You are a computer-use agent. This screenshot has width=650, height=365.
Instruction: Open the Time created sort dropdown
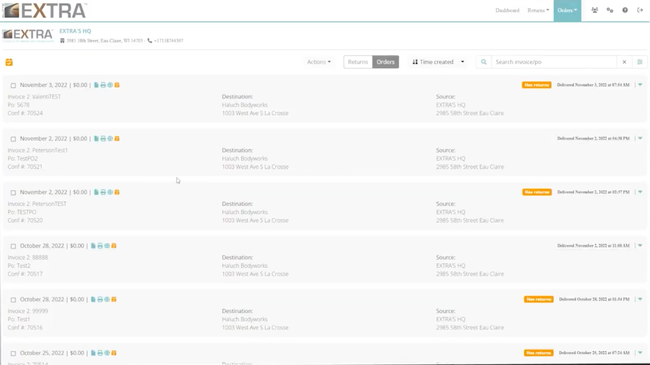point(438,62)
